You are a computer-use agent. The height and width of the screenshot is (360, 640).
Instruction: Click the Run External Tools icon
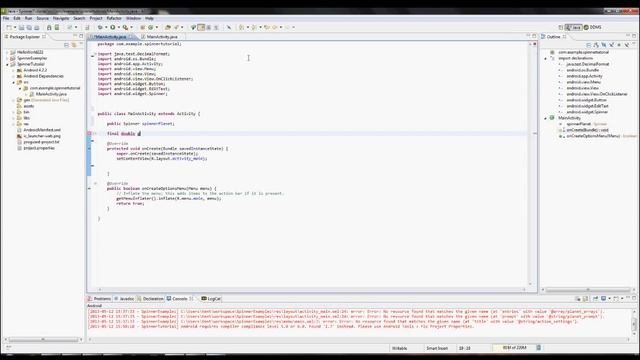click(x=125, y=27)
